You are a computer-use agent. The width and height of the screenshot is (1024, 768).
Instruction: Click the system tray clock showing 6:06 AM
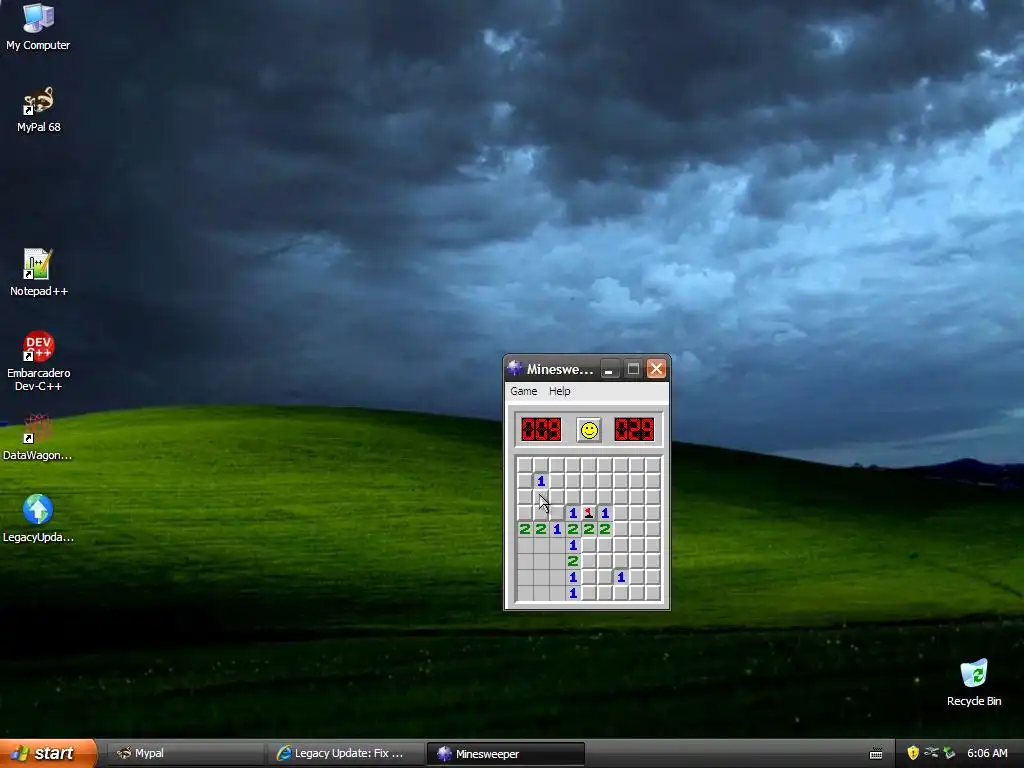tap(987, 753)
